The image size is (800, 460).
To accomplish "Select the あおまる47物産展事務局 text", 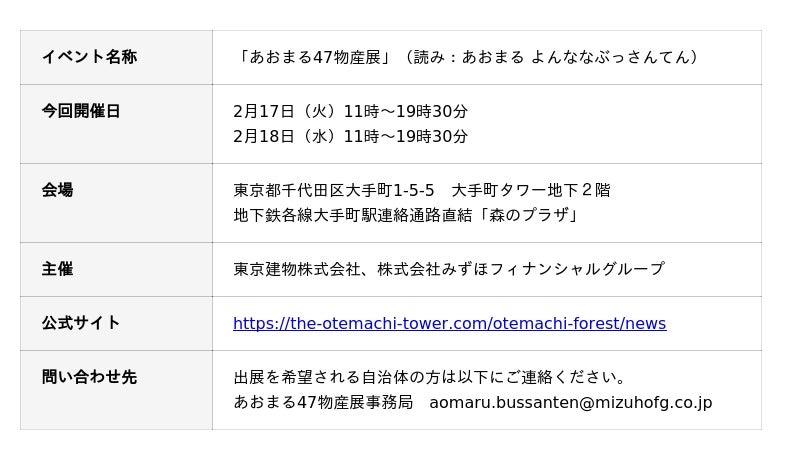I will (x=323, y=402).
